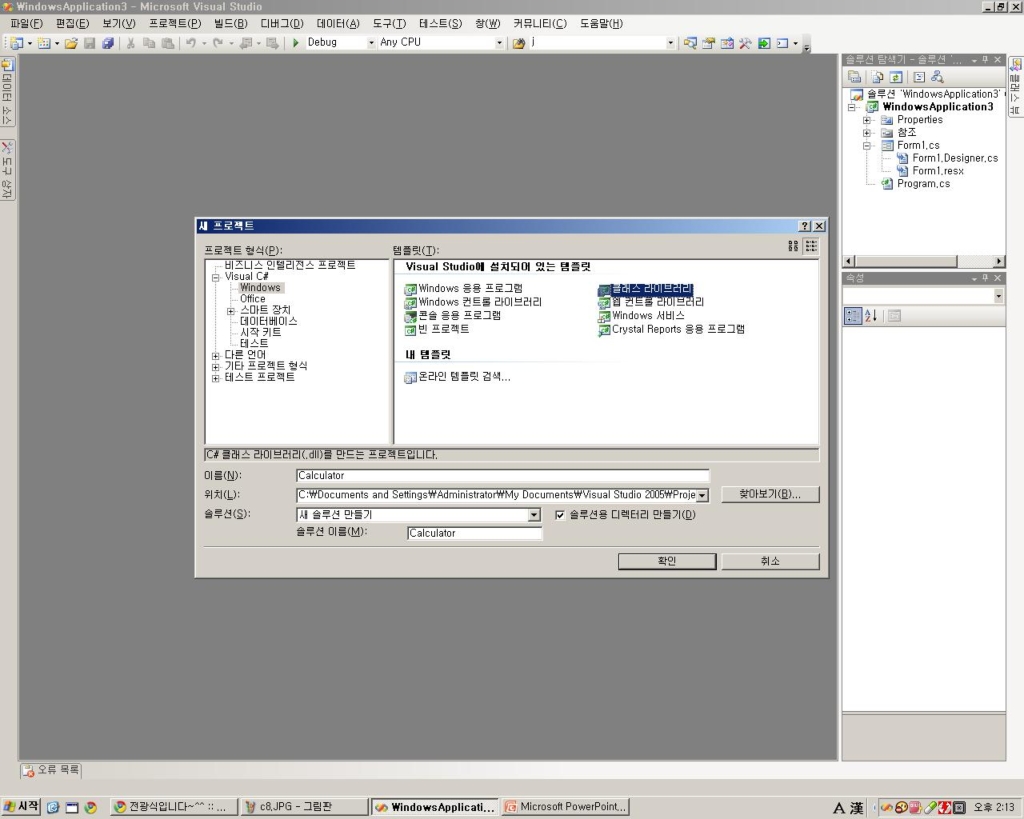Select Windows 서비스 template
The image size is (1024, 819).
click(641, 315)
